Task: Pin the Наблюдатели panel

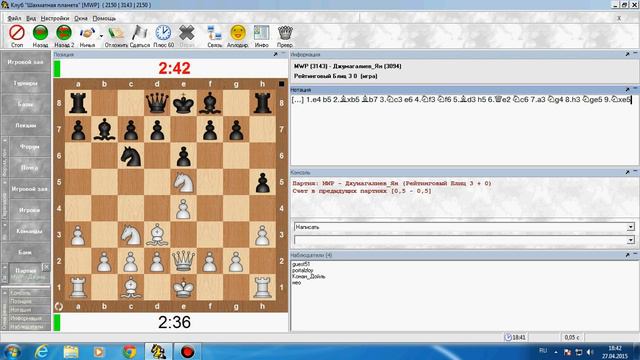Action: pyautogui.click(x=627, y=255)
